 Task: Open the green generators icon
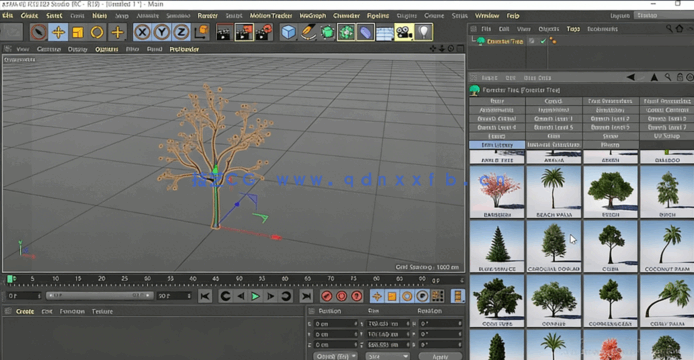tap(327, 32)
